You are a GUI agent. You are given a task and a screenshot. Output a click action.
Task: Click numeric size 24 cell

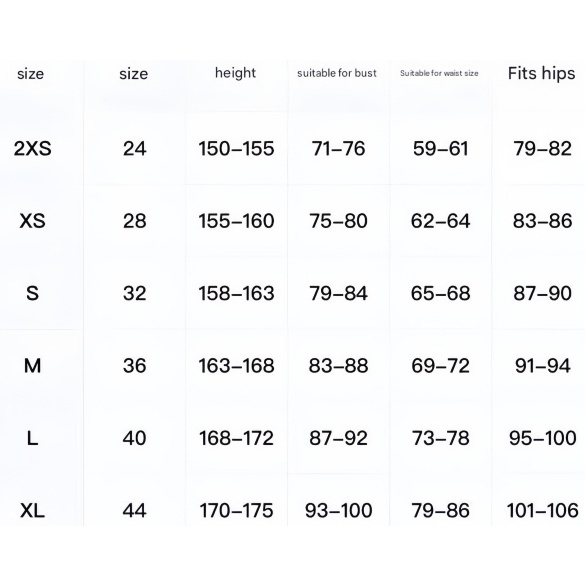pyautogui.click(x=135, y=148)
